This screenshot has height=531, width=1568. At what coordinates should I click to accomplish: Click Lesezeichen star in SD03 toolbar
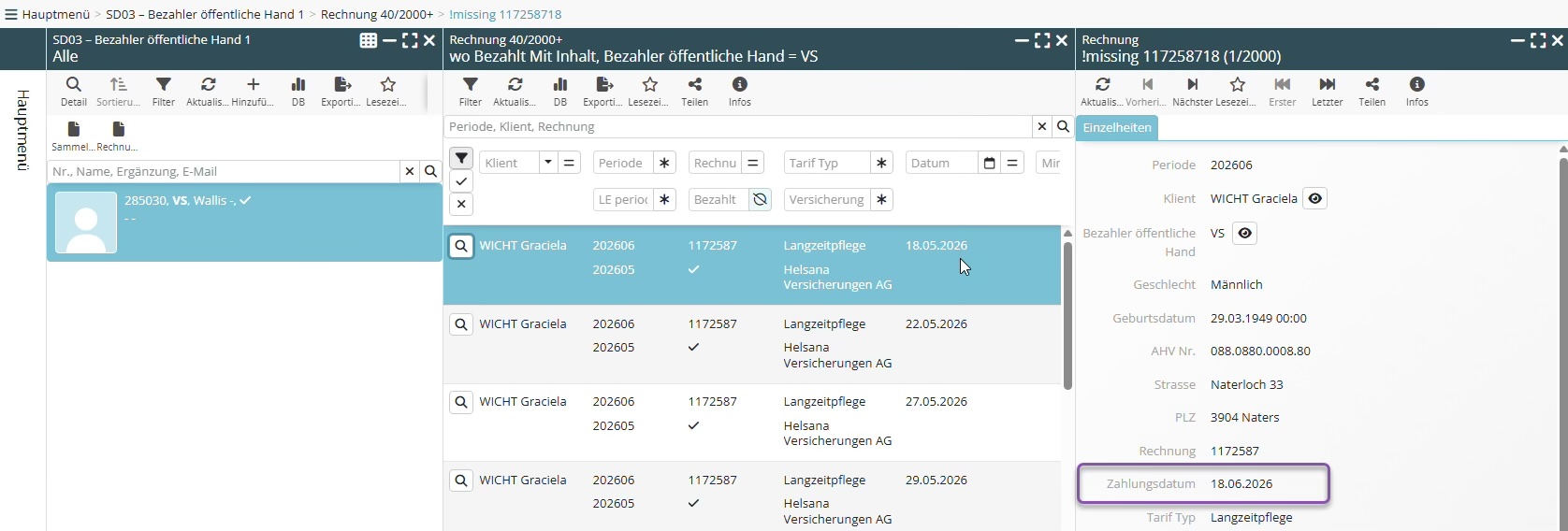(387, 92)
